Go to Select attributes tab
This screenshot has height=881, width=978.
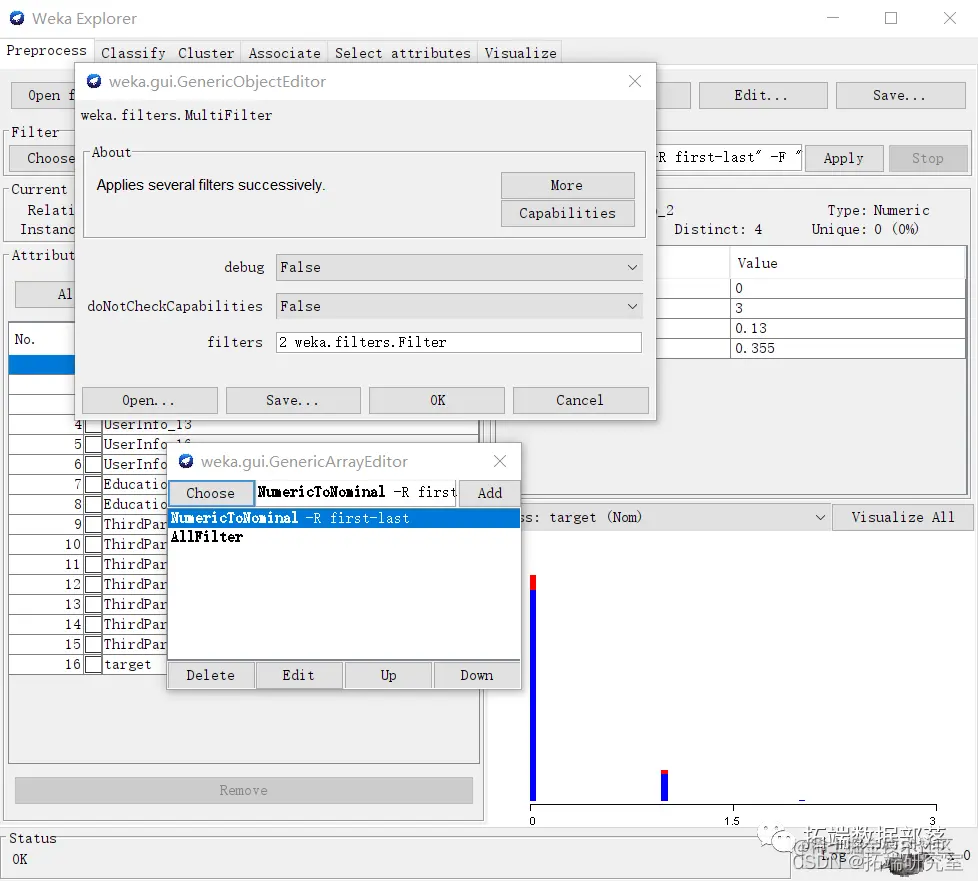402,53
